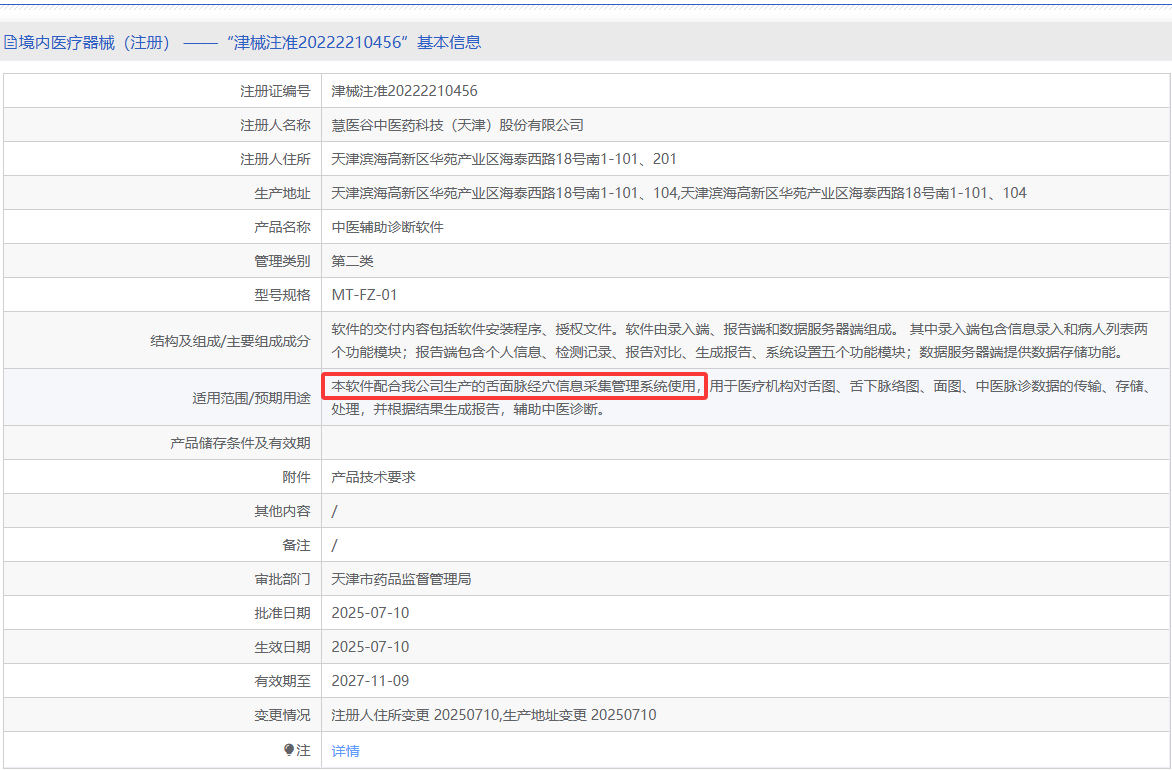Click expiry date 2027-11-09
The height and width of the screenshot is (770, 1172).
pyautogui.click(x=370, y=681)
